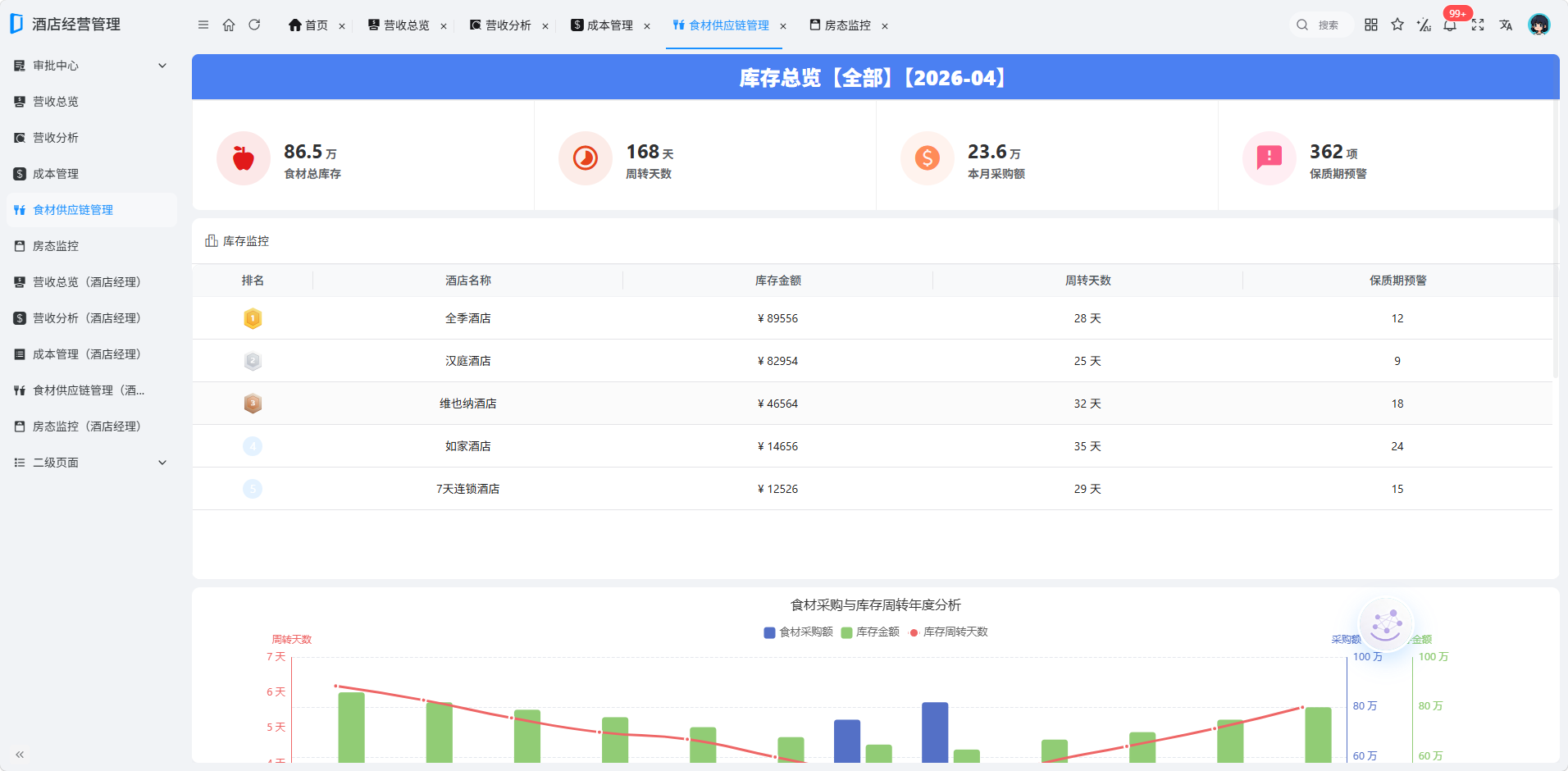Image resolution: width=1568 pixels, height=771 pixels.
Task: Open 食材供应链管理（酒... sidebar item
Action: (92, 390)
